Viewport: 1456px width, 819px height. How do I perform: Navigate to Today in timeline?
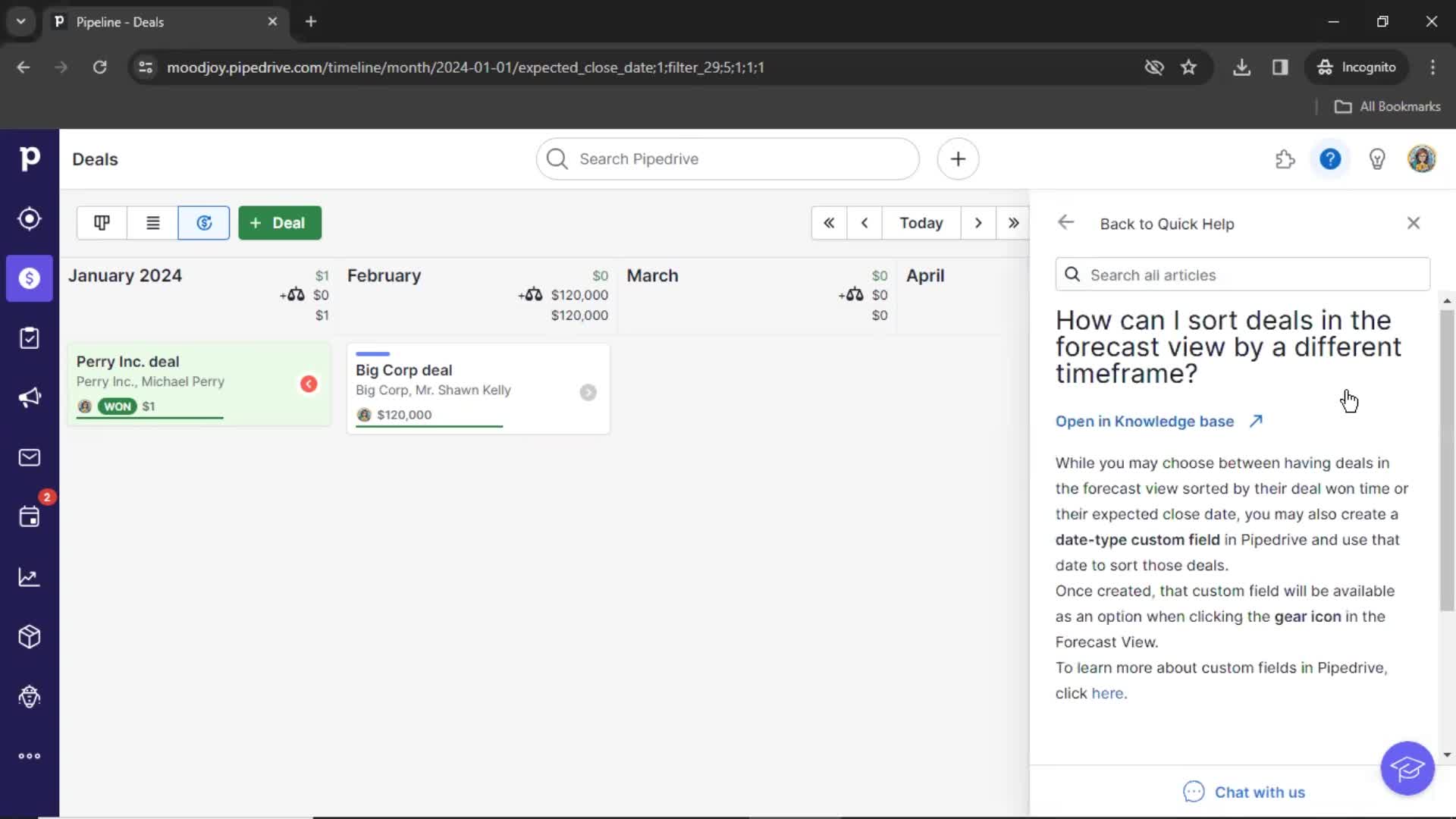pyautogui.click(x=921, y=222)
